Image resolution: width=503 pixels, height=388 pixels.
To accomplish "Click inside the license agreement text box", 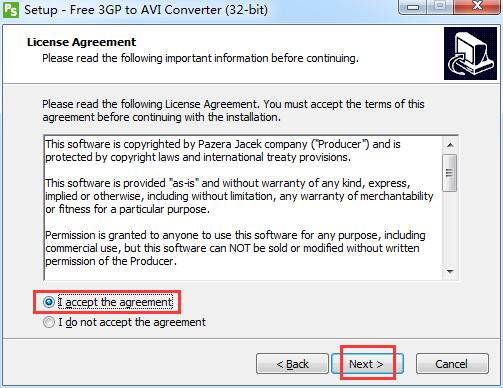I will point(243,208).
